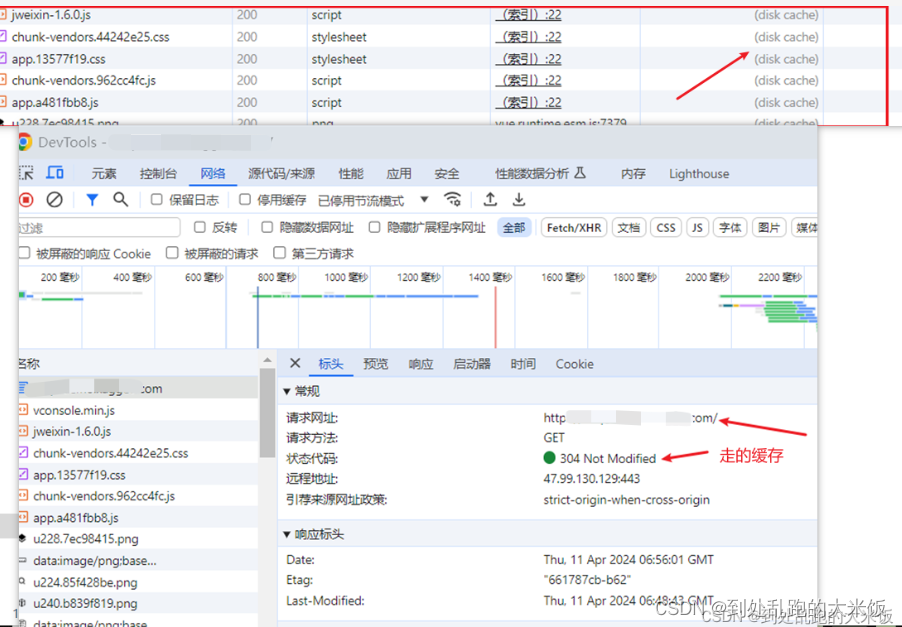Switch to the 网络 tab
This screenshot has height=627, width=902.
click(x=213, y=174)
